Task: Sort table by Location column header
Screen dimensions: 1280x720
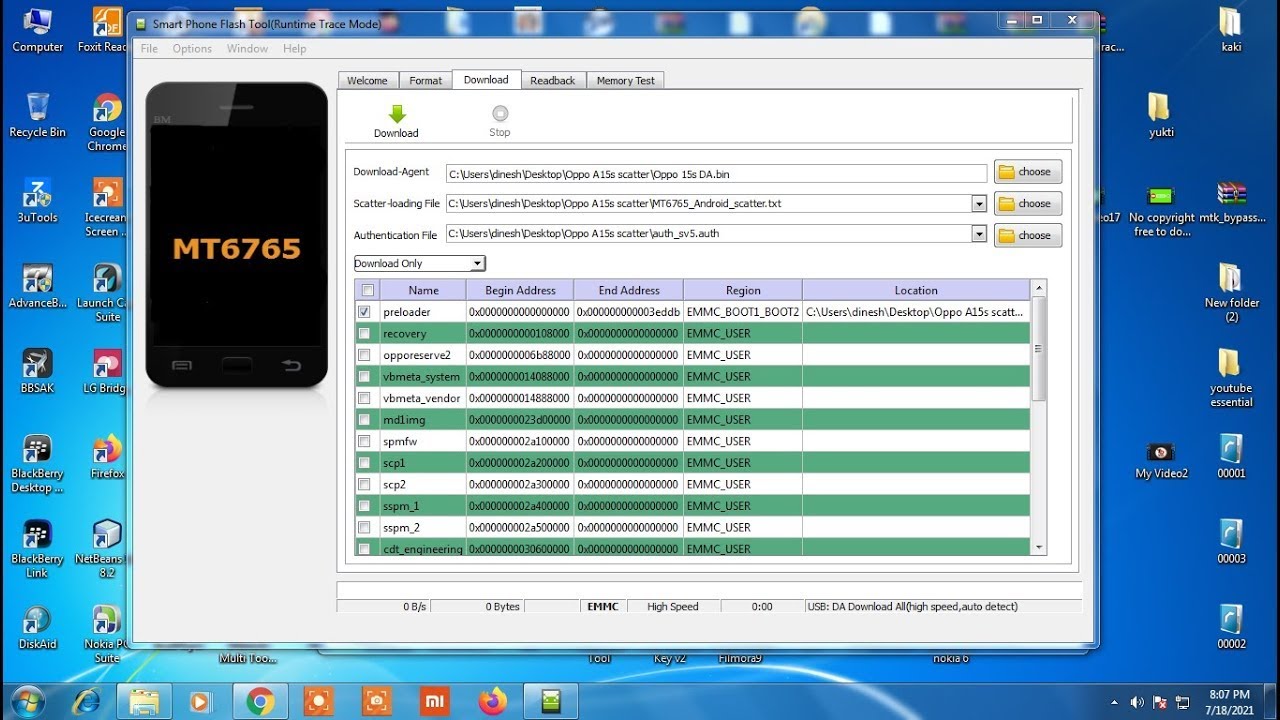Action: click(x=916, y=290)
